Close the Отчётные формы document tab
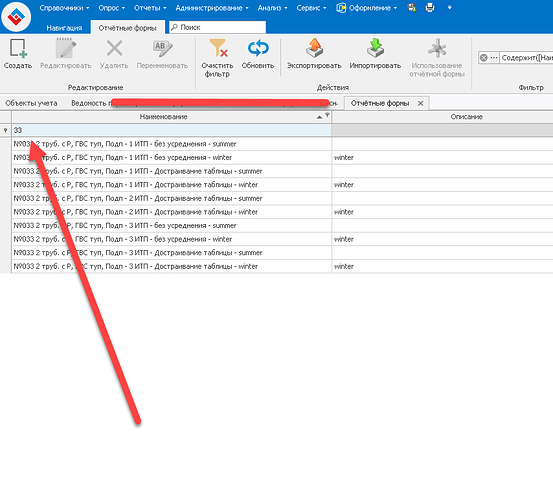Image resolution: width=553 pixels, height=500 pixels. pyautogui.click(x=420, y=103)
